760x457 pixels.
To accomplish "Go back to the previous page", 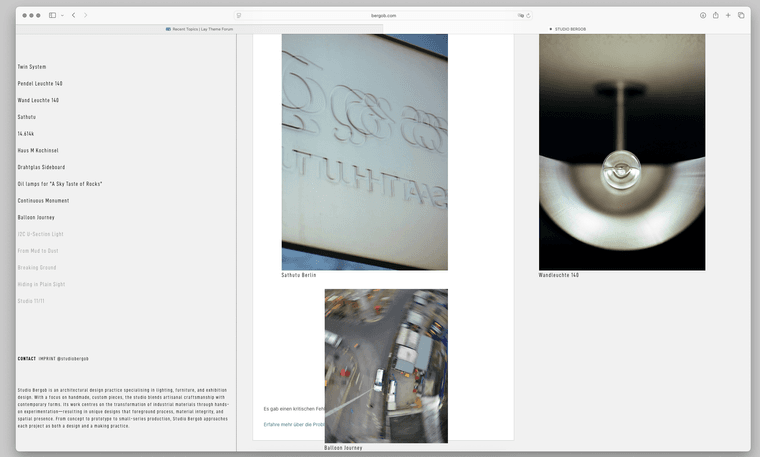I will pyautogui.click(x=73, y=16).
